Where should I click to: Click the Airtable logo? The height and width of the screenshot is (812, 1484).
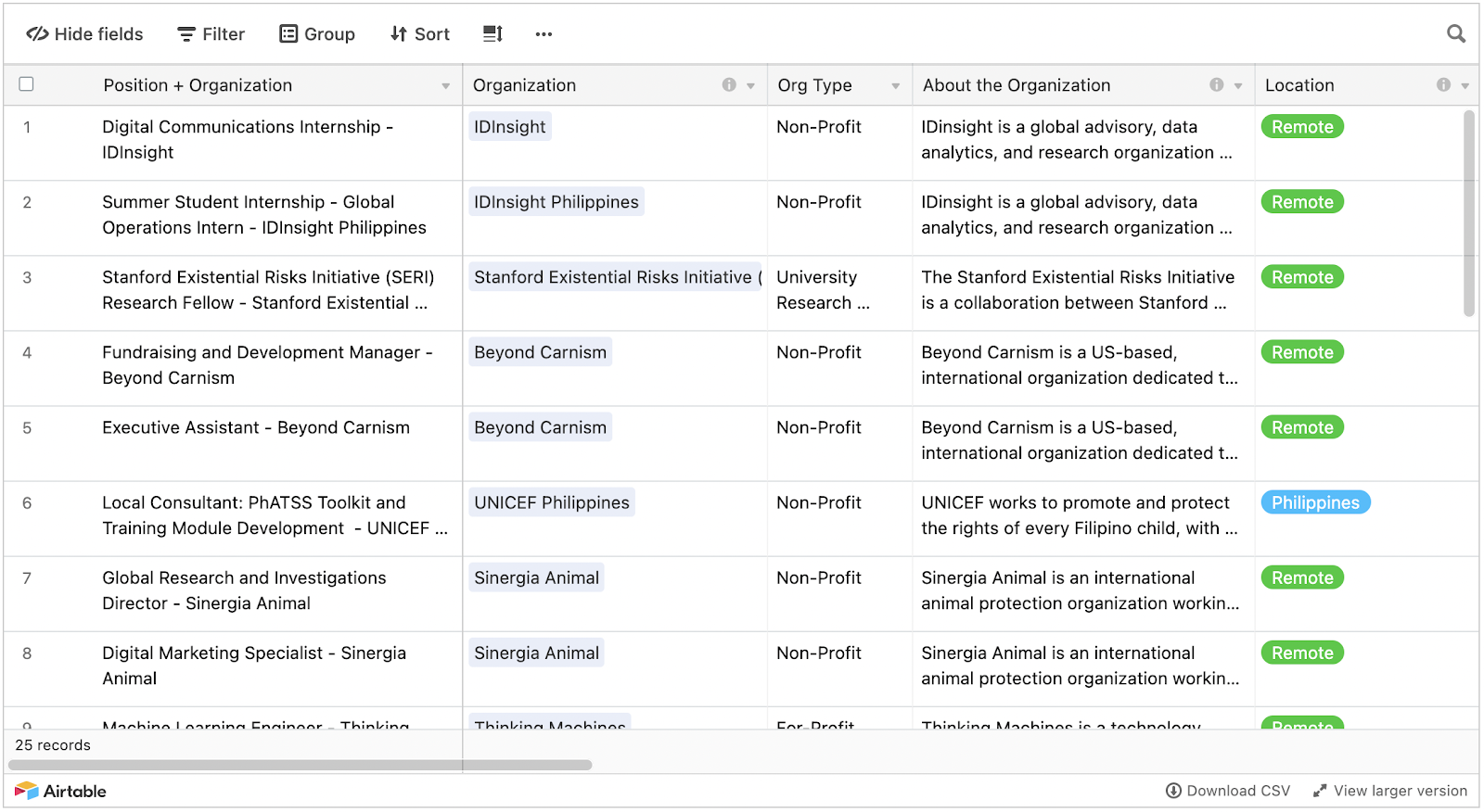pos(61,791)
